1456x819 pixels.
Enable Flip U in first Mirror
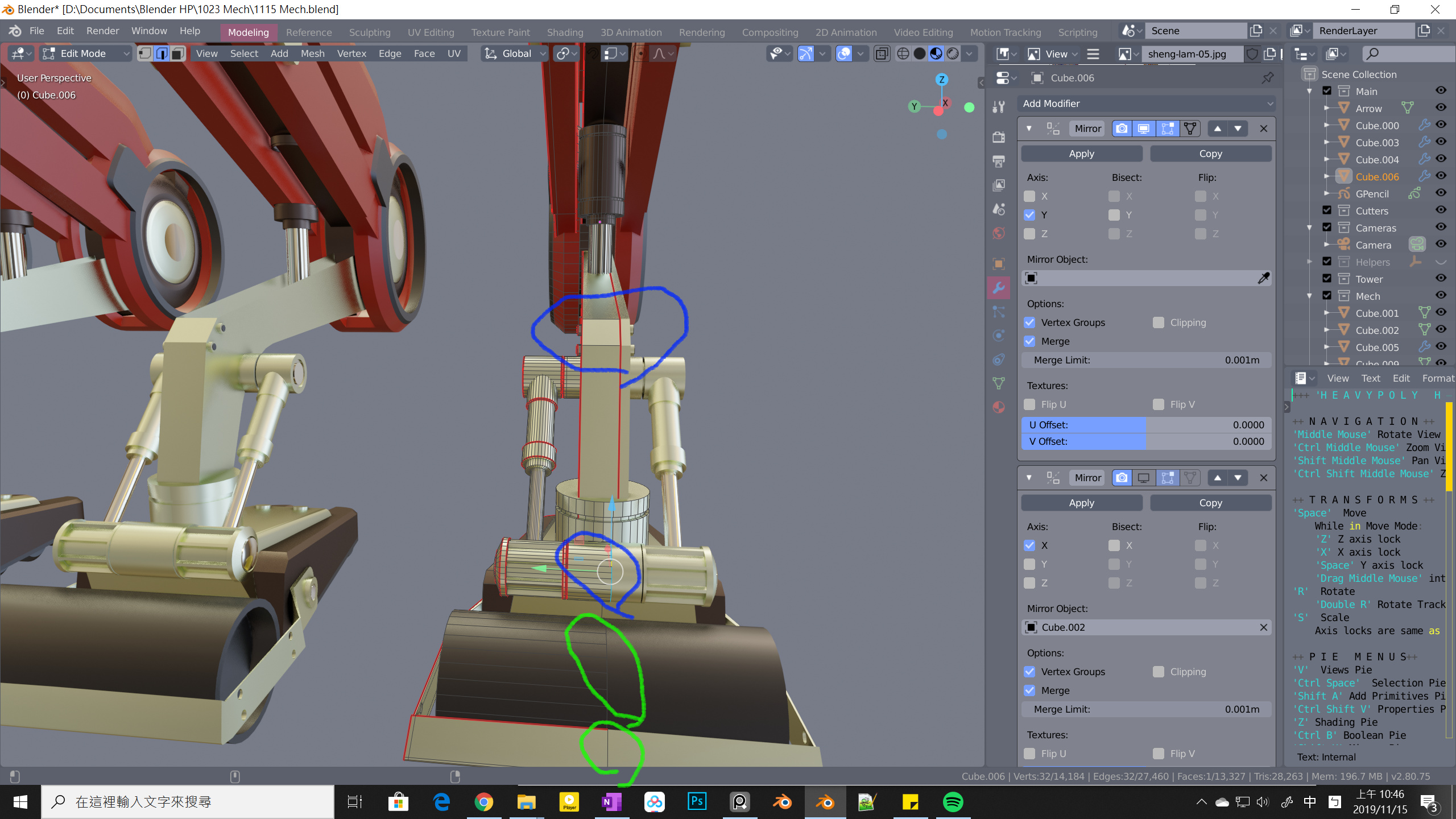(x=1029, y=404)
